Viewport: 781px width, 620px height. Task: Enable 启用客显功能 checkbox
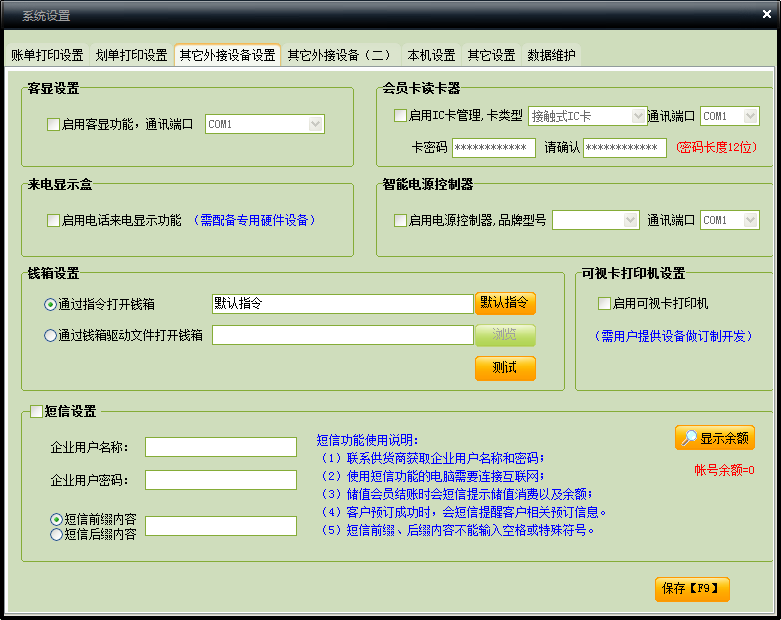tap(54, 125)
